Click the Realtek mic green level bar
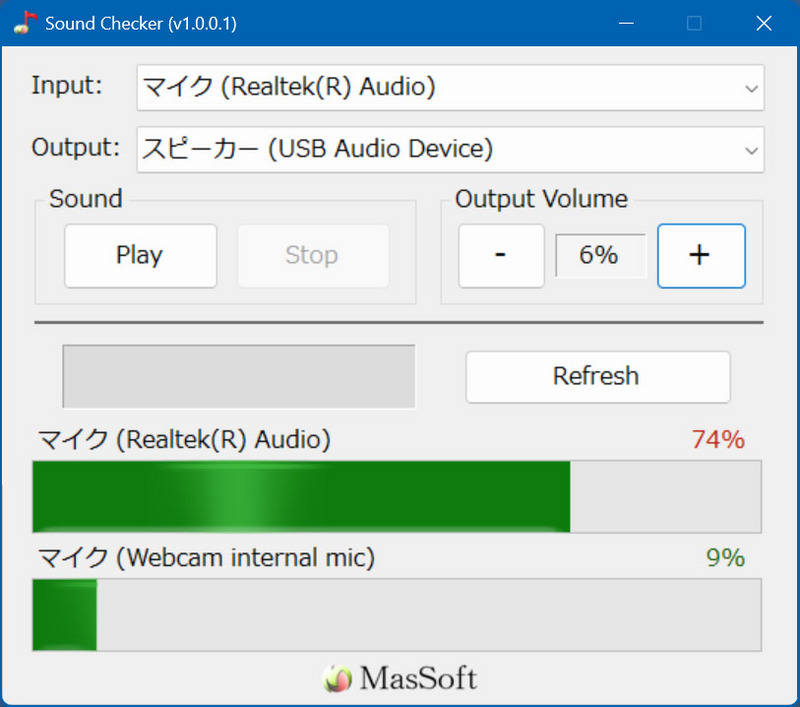800x707 pixels. click(x=301, y=497)
